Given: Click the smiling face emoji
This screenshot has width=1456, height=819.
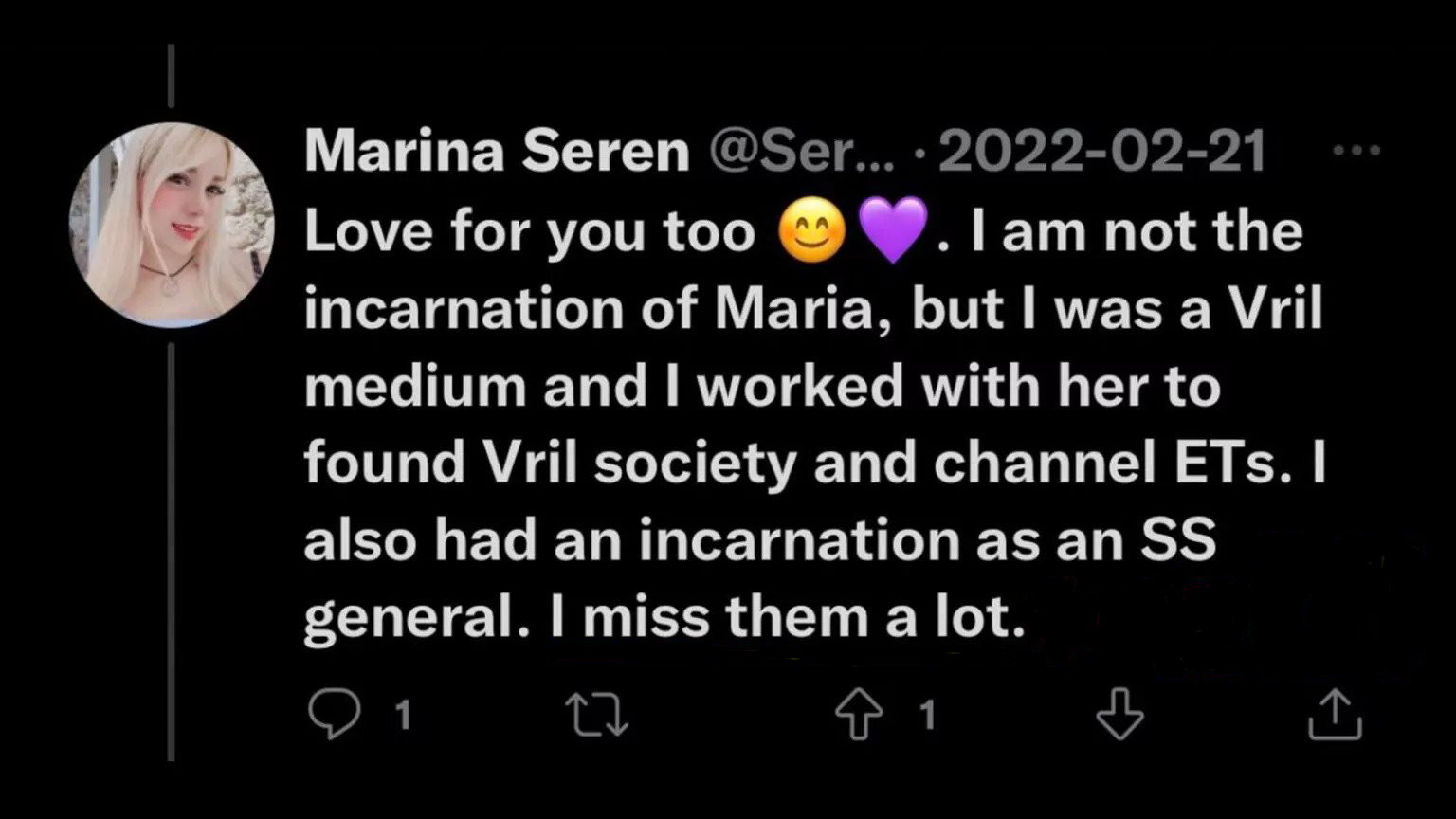Looking at the screenshot, I should click(x=811, y=232).
